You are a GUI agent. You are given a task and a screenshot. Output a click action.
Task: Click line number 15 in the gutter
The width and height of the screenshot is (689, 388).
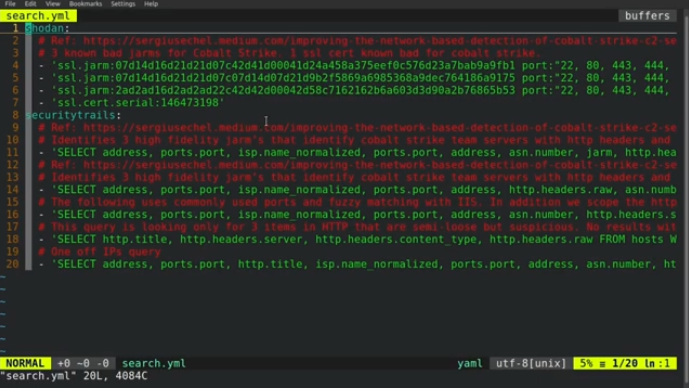pos(12,202)
